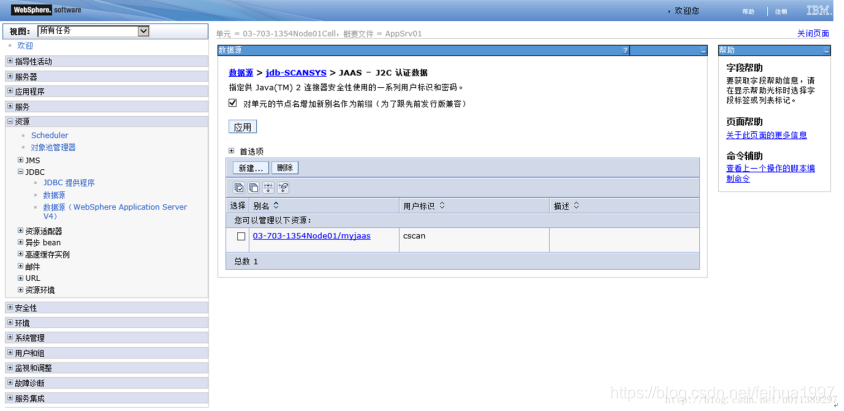Expand the 首选项 section
844x411 pixels.
click(x=231, y=151)
